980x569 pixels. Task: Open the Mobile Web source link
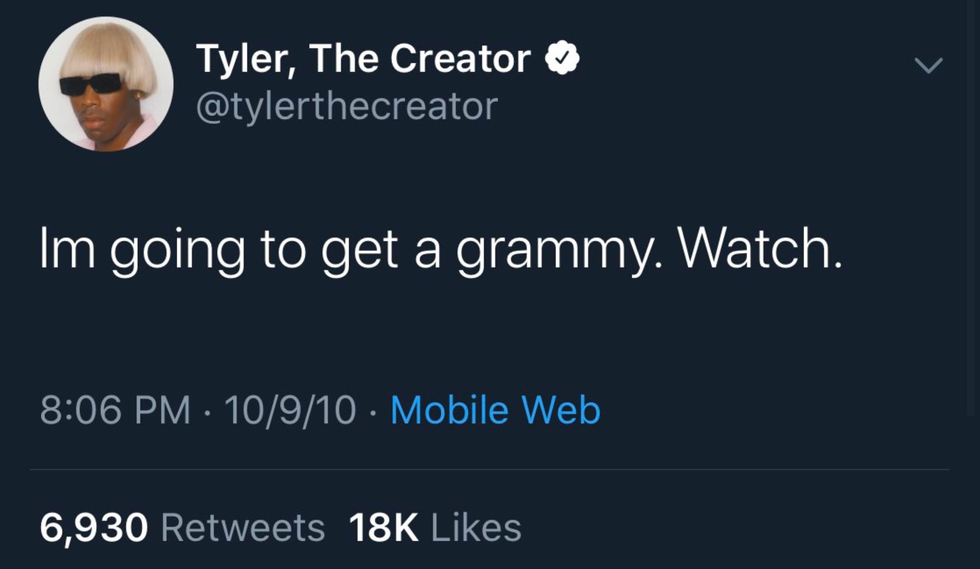coord(495,410)
